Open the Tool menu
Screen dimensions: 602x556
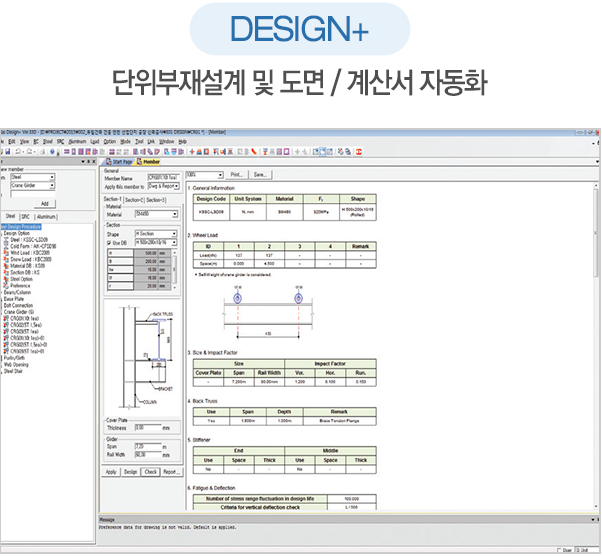tap(139, 142)
